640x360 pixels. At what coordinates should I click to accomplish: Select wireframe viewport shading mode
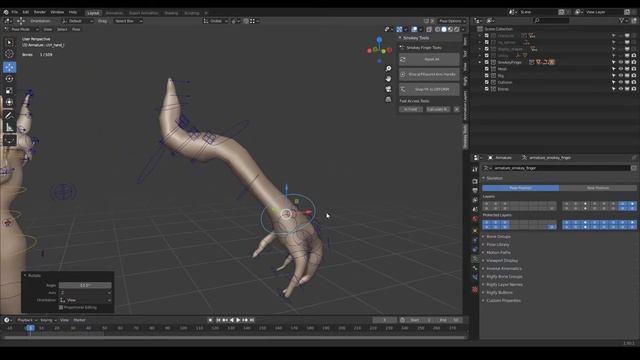click(x=437, y=29)
